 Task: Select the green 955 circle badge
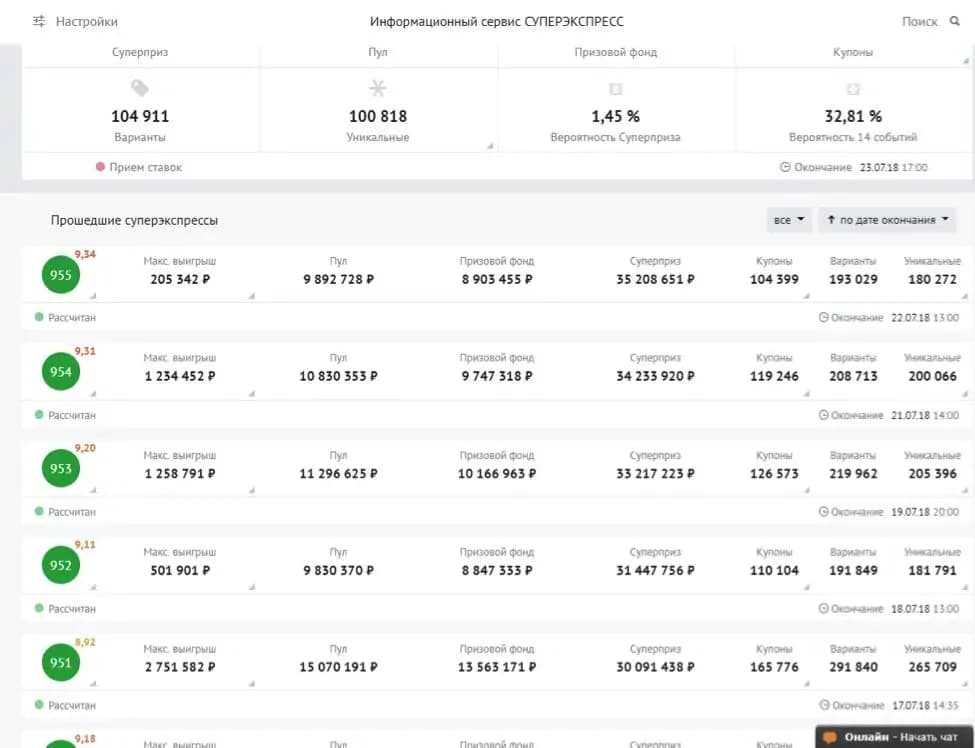click(x=61, y=275)
